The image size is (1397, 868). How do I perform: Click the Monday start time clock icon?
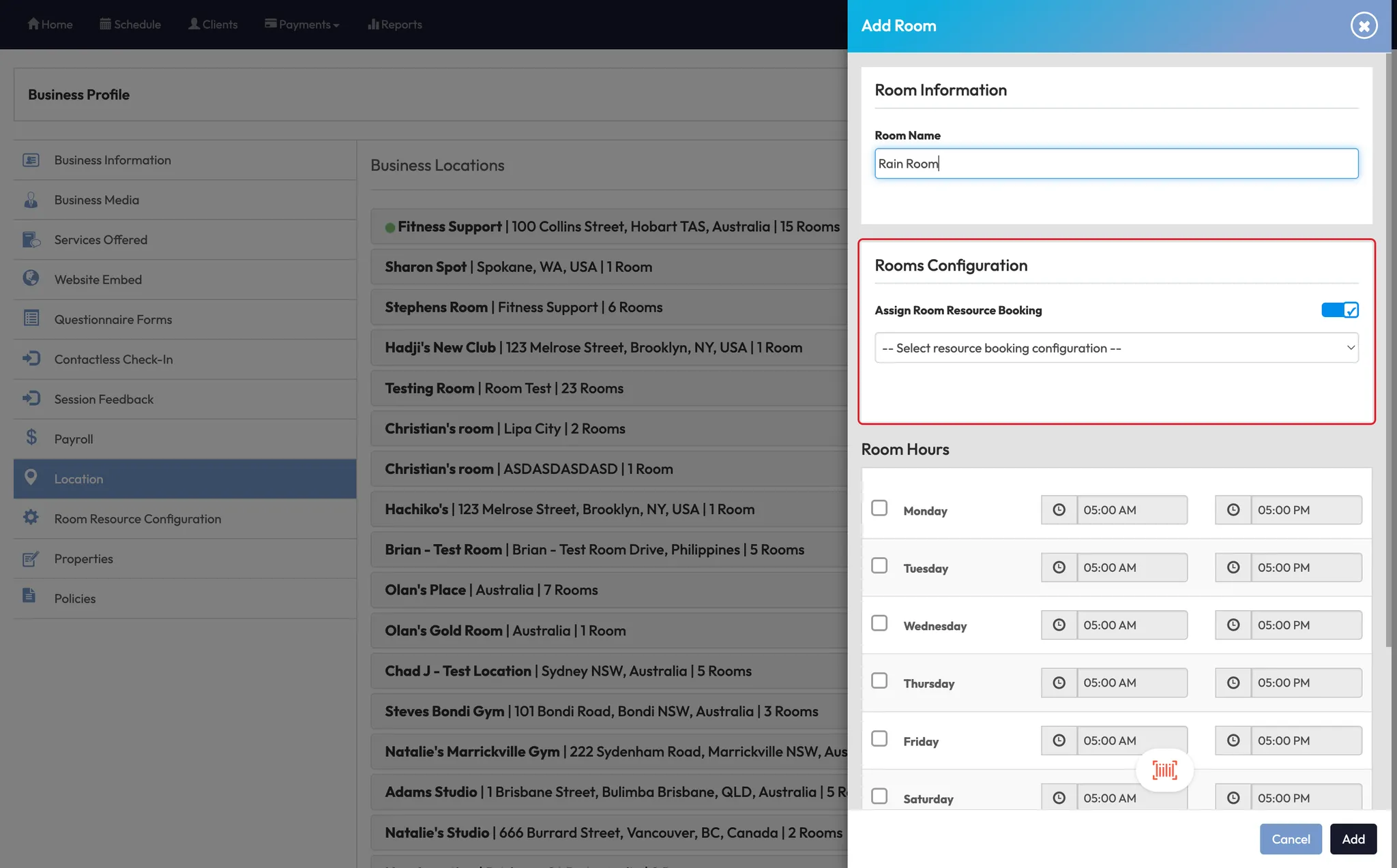tap(1059, 510)
